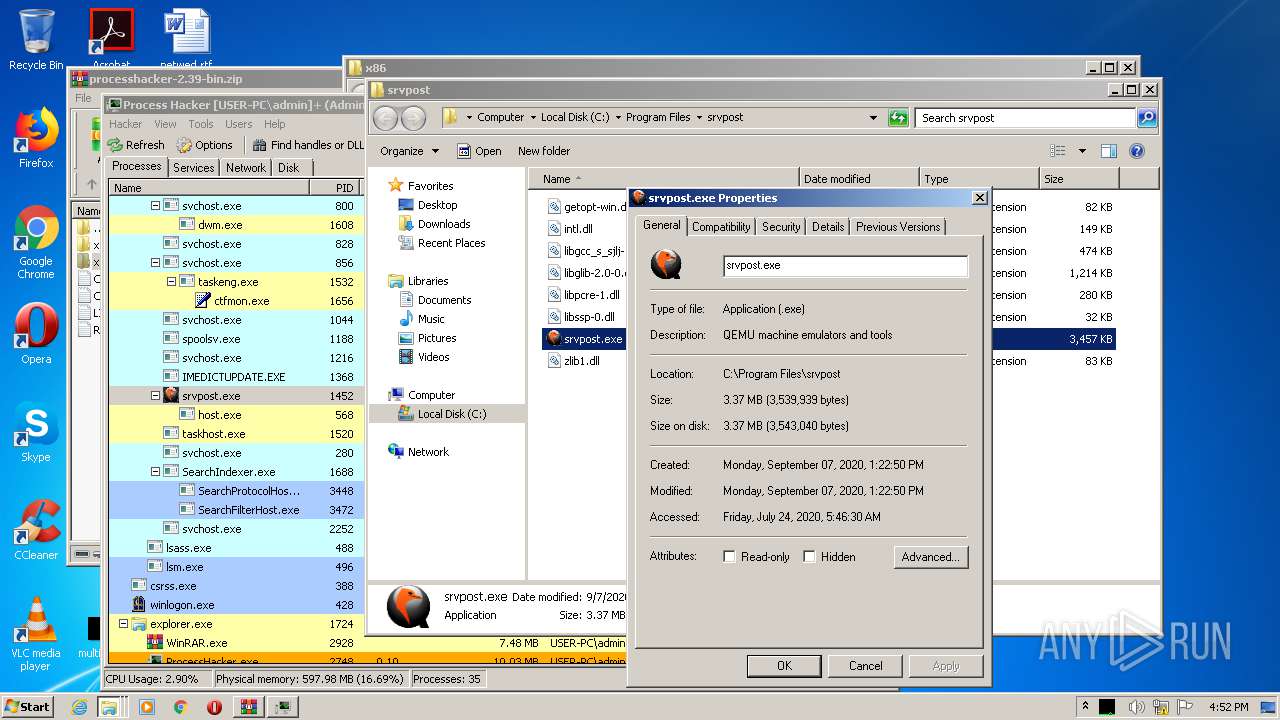Open the Recycle Bin desktop icon
This screenshot has height=720, width=1280.
click(36, 40)
